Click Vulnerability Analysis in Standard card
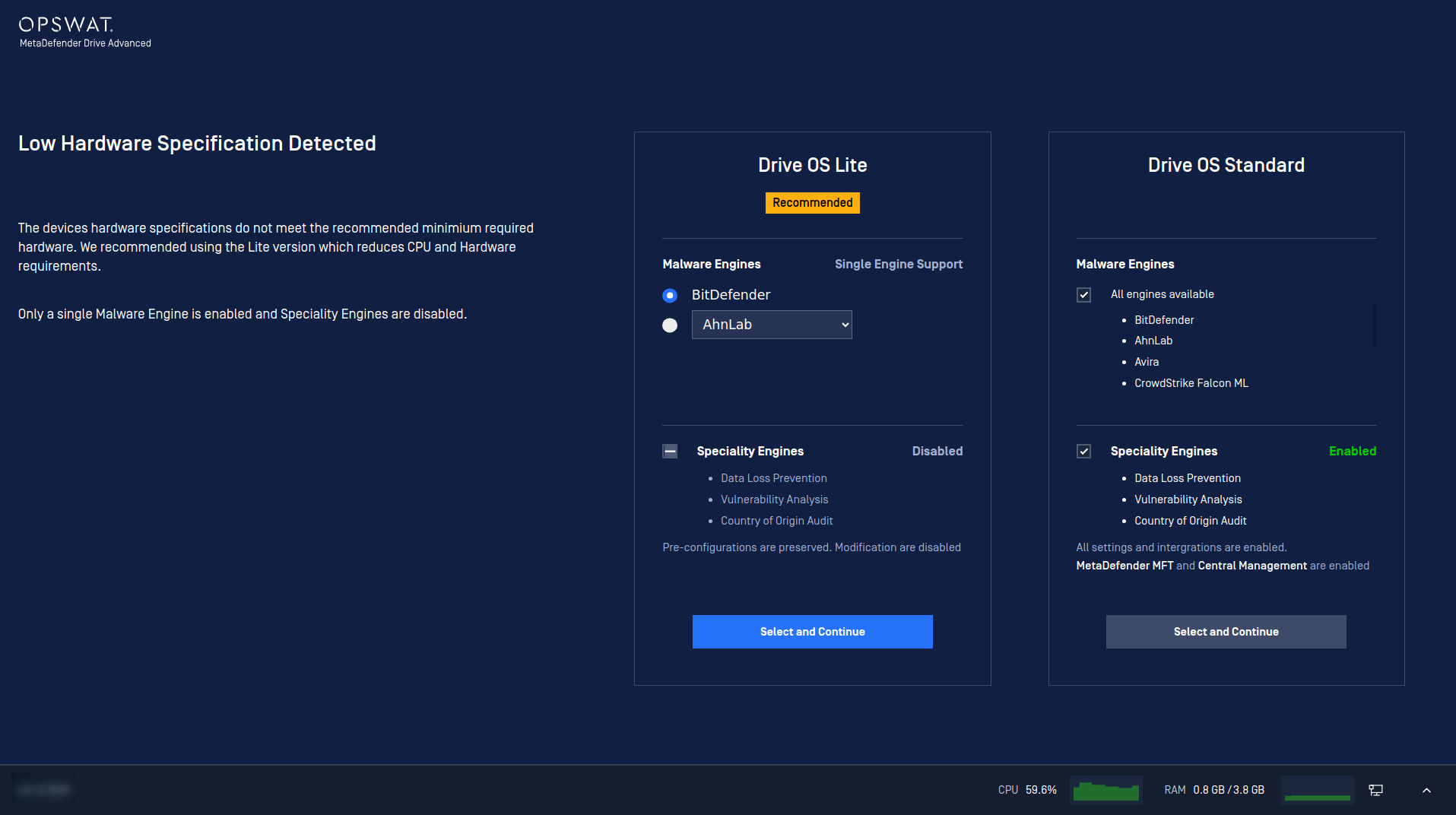The height and width of the screenshot is (815, 1456). coord(1188,499)
